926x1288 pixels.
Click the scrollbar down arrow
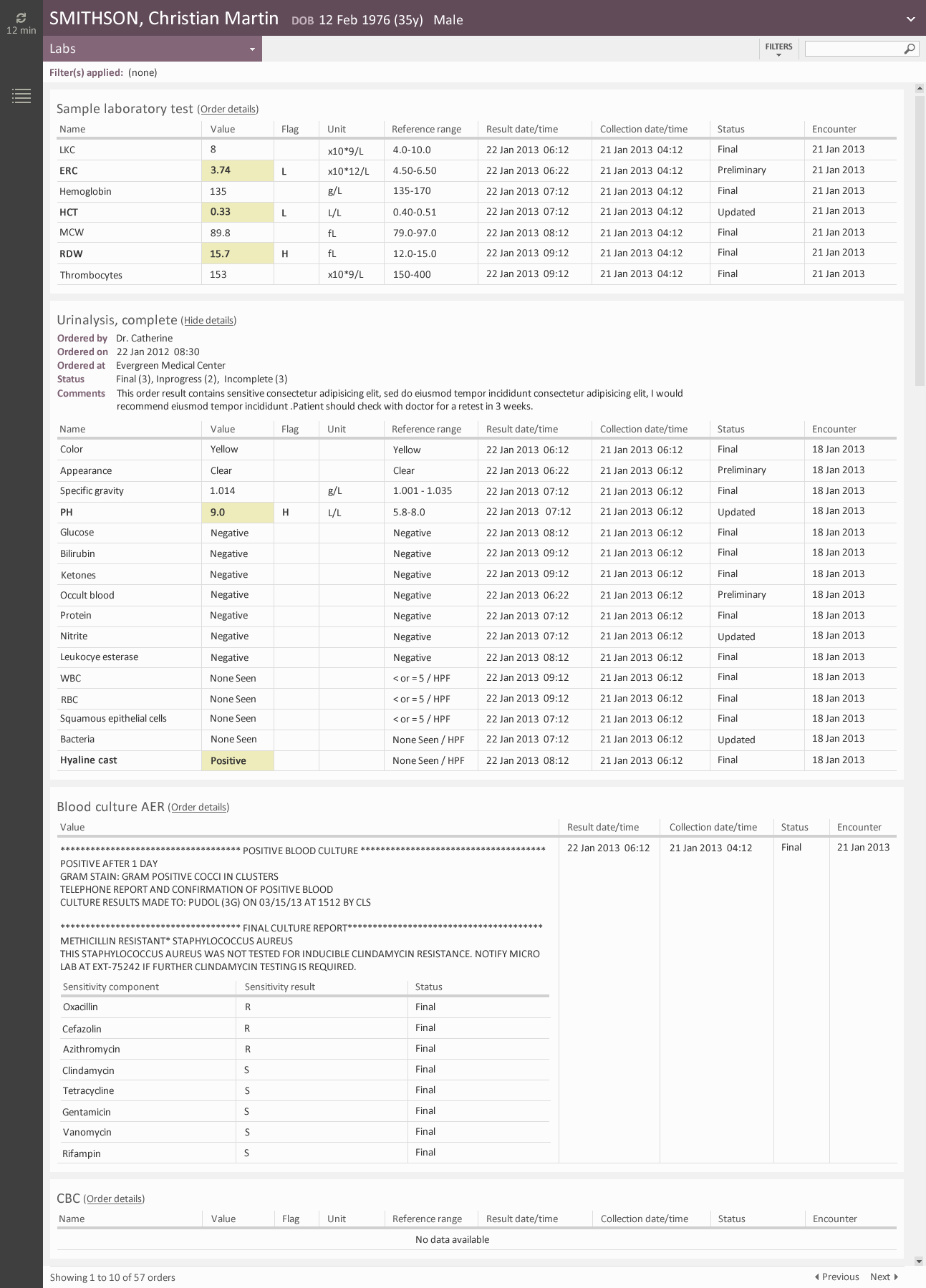click(920, 1261)
